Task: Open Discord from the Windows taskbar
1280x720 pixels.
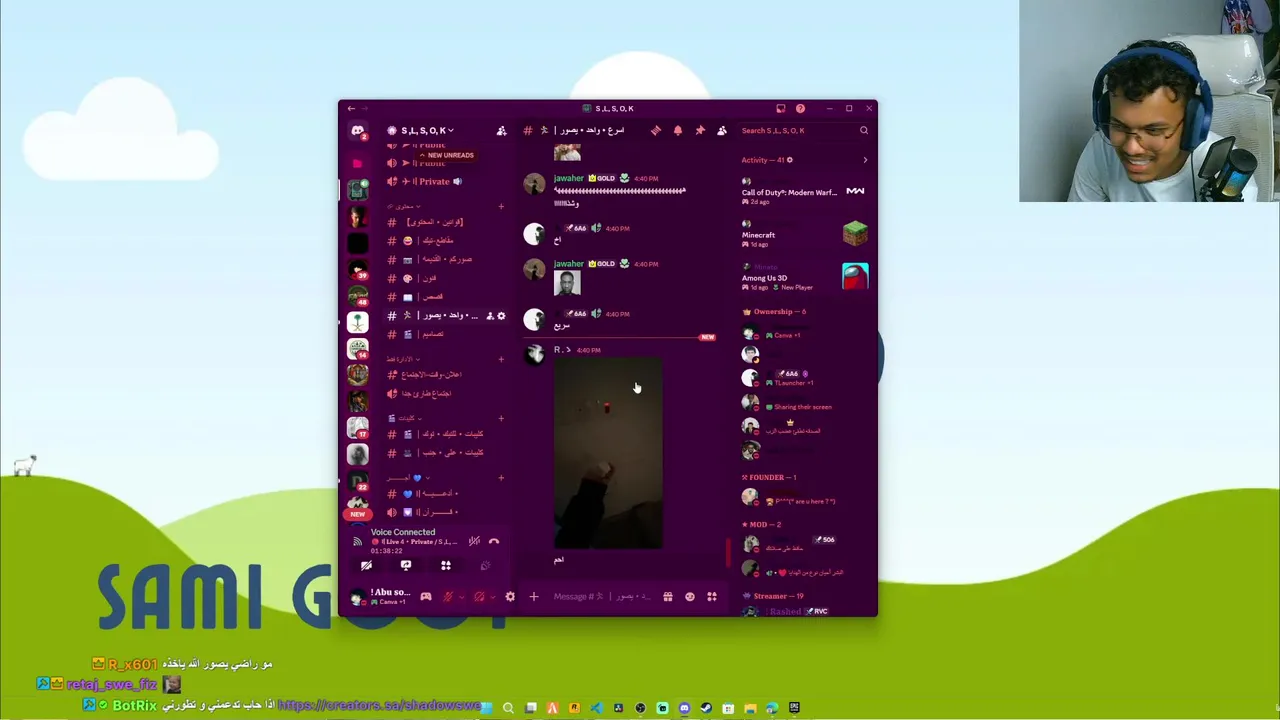Action: [x=684, y=708]
